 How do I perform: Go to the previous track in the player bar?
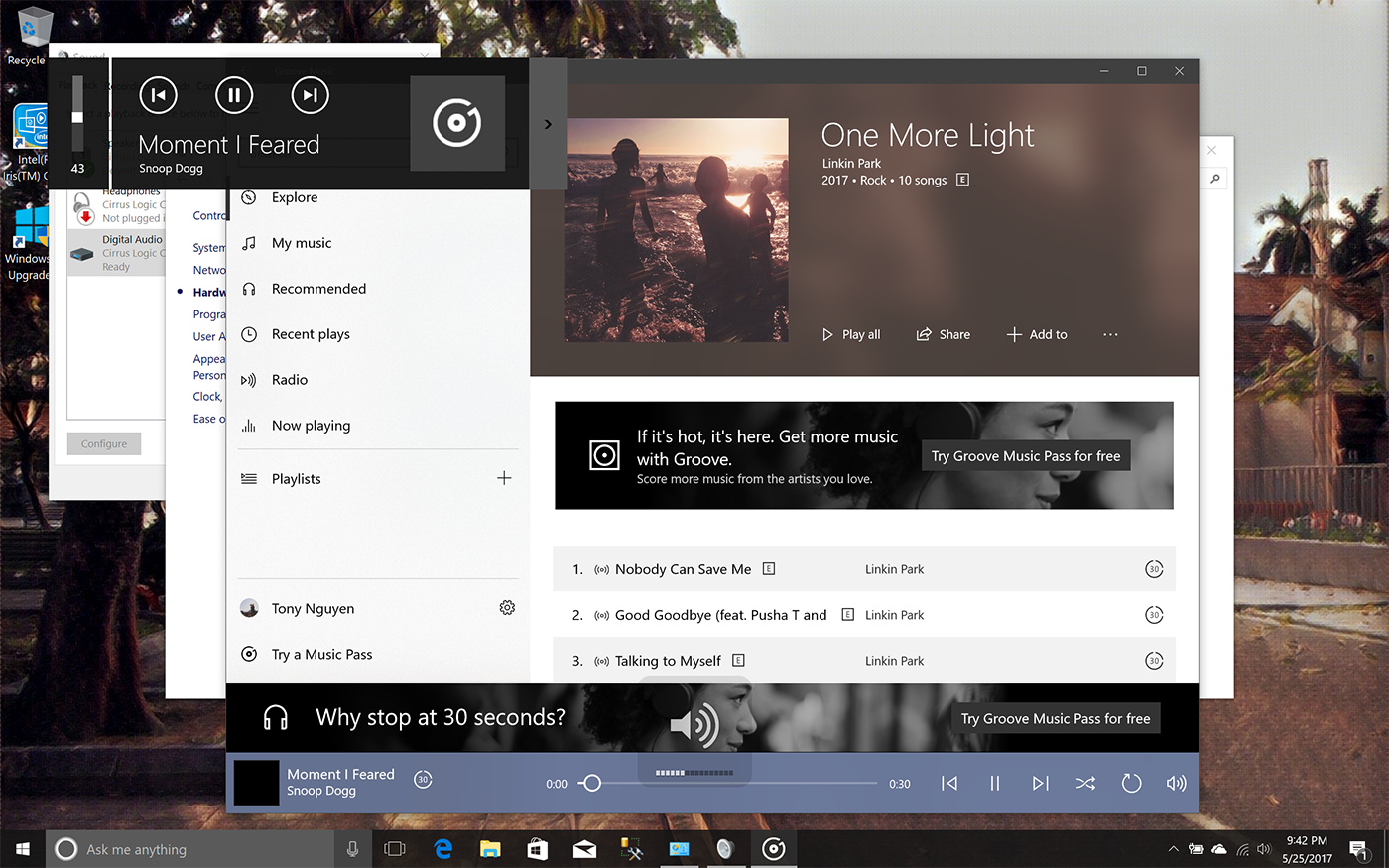(x=949, y=784)
